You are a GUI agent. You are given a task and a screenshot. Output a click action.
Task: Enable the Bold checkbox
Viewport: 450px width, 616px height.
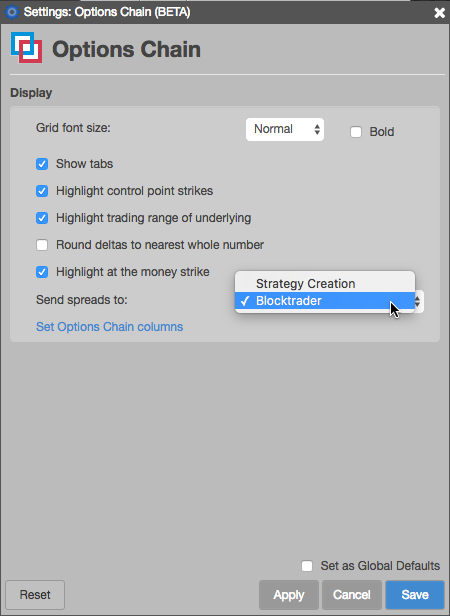point(356,132)
